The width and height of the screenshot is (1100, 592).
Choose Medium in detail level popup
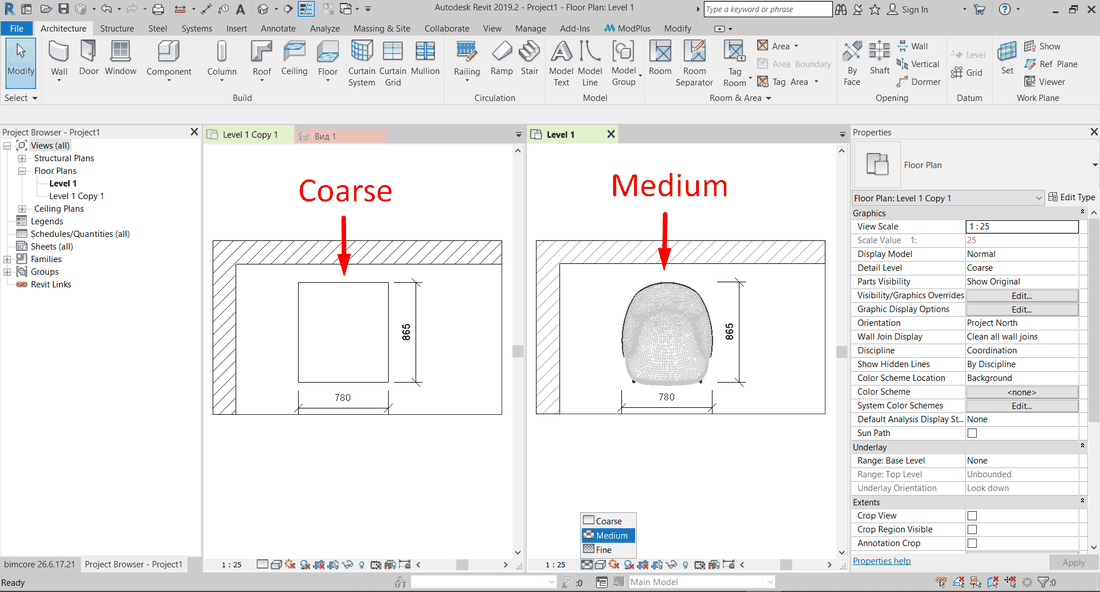coord(608,535)
